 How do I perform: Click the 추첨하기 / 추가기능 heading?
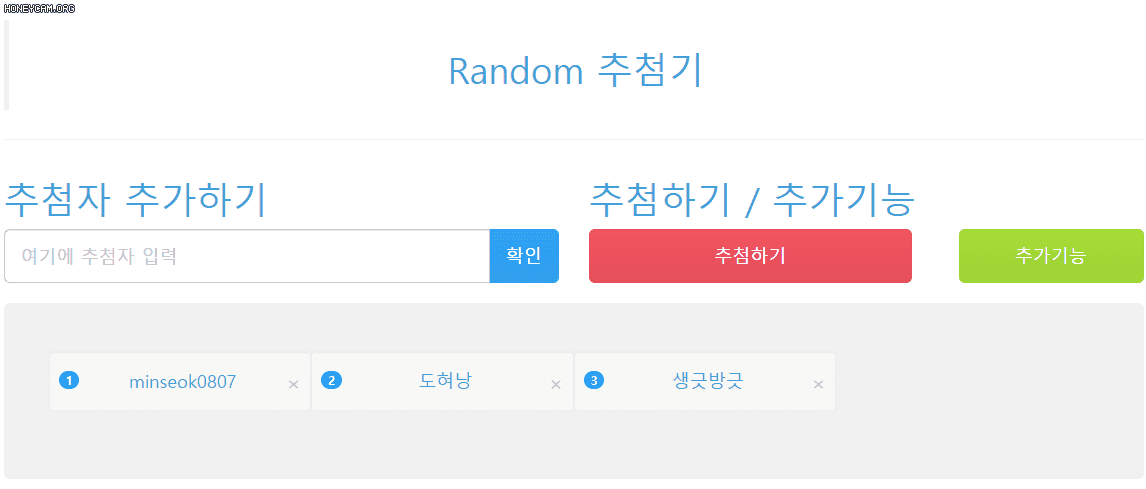coord(751,200)
